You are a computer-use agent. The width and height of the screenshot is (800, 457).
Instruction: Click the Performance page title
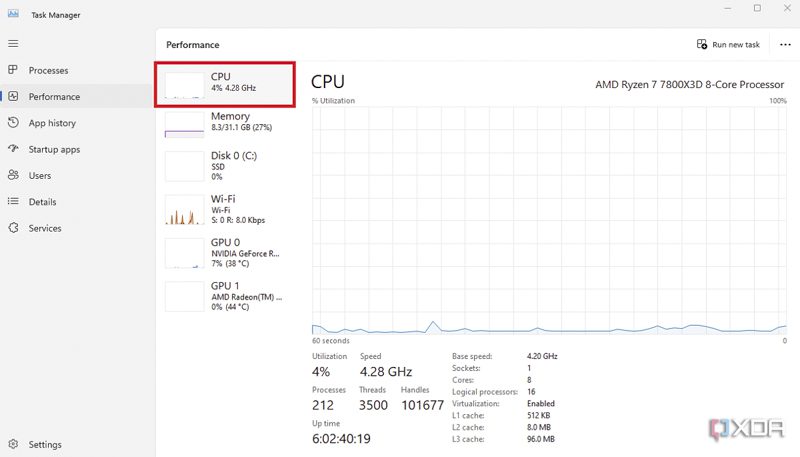point(192,45)
